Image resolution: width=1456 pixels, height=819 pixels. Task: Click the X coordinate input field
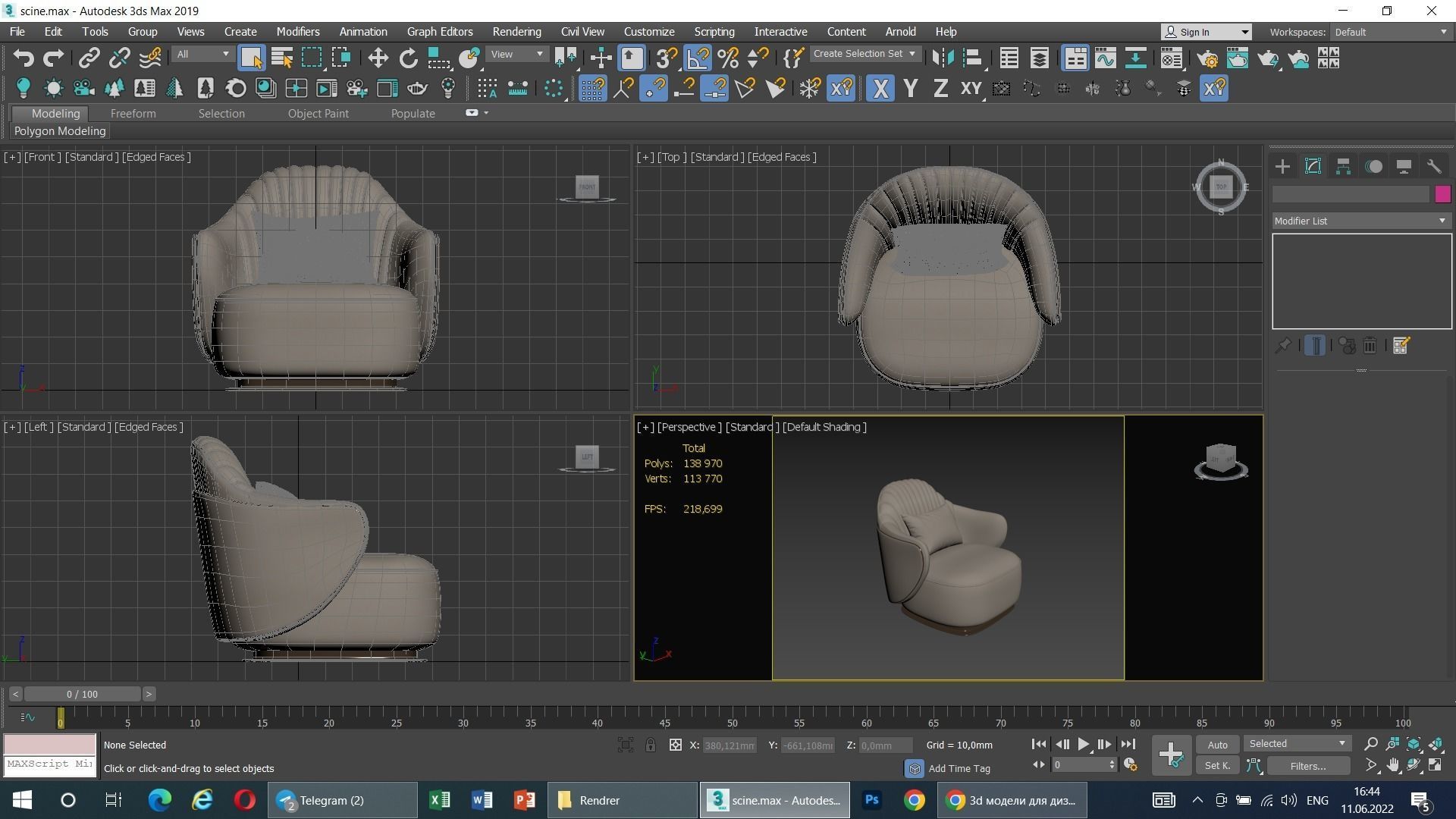[730, 745]
